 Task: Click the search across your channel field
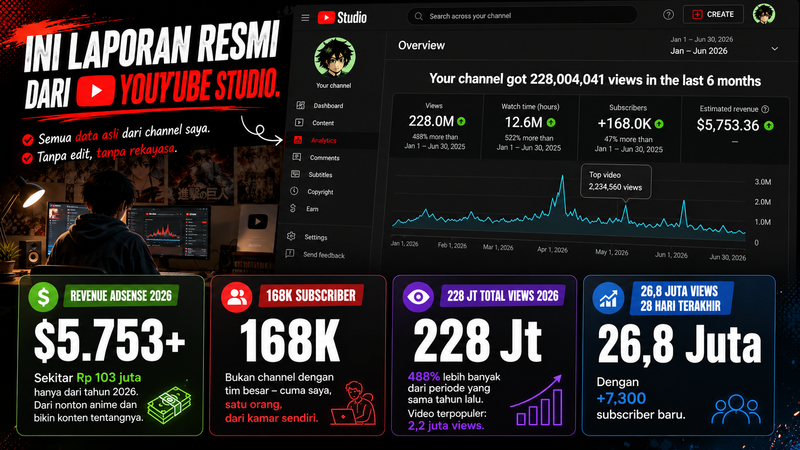point(522,16)
